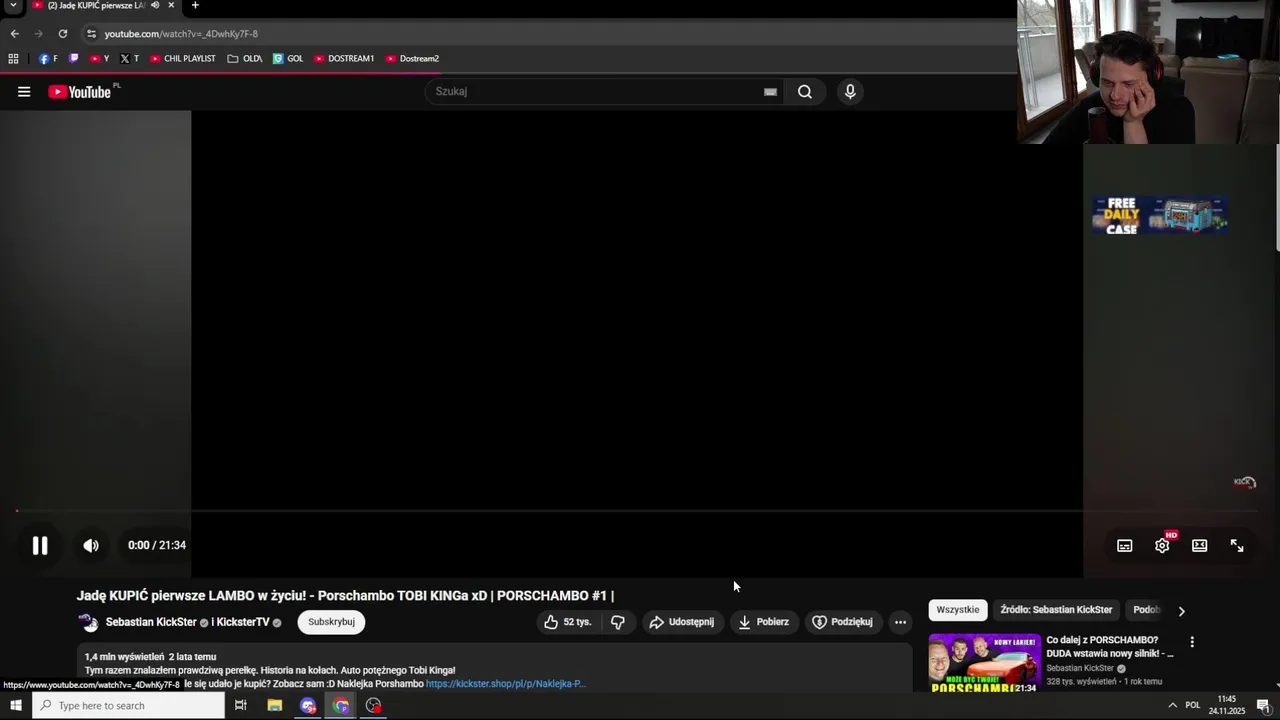Exit full-width view with collapse arrows icon
1280x720 pixels.
1237,545
